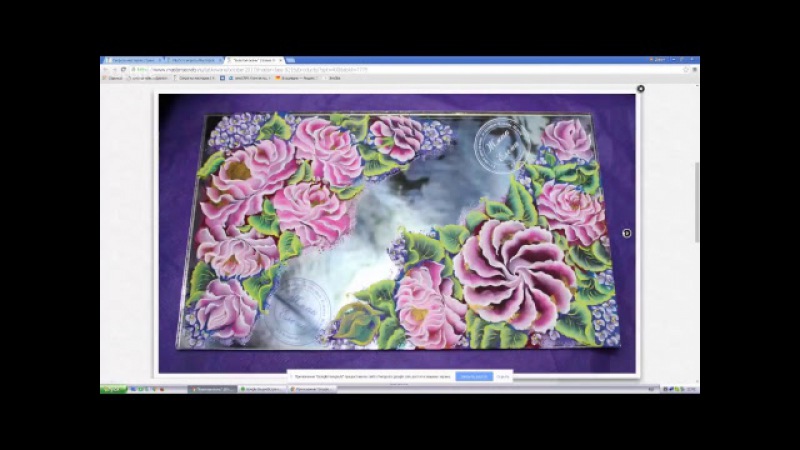Image resolution: width=800 pixels, height=450 pixels.
Task: Click the browser forward arrow
Action: click(x=114, y=69)
